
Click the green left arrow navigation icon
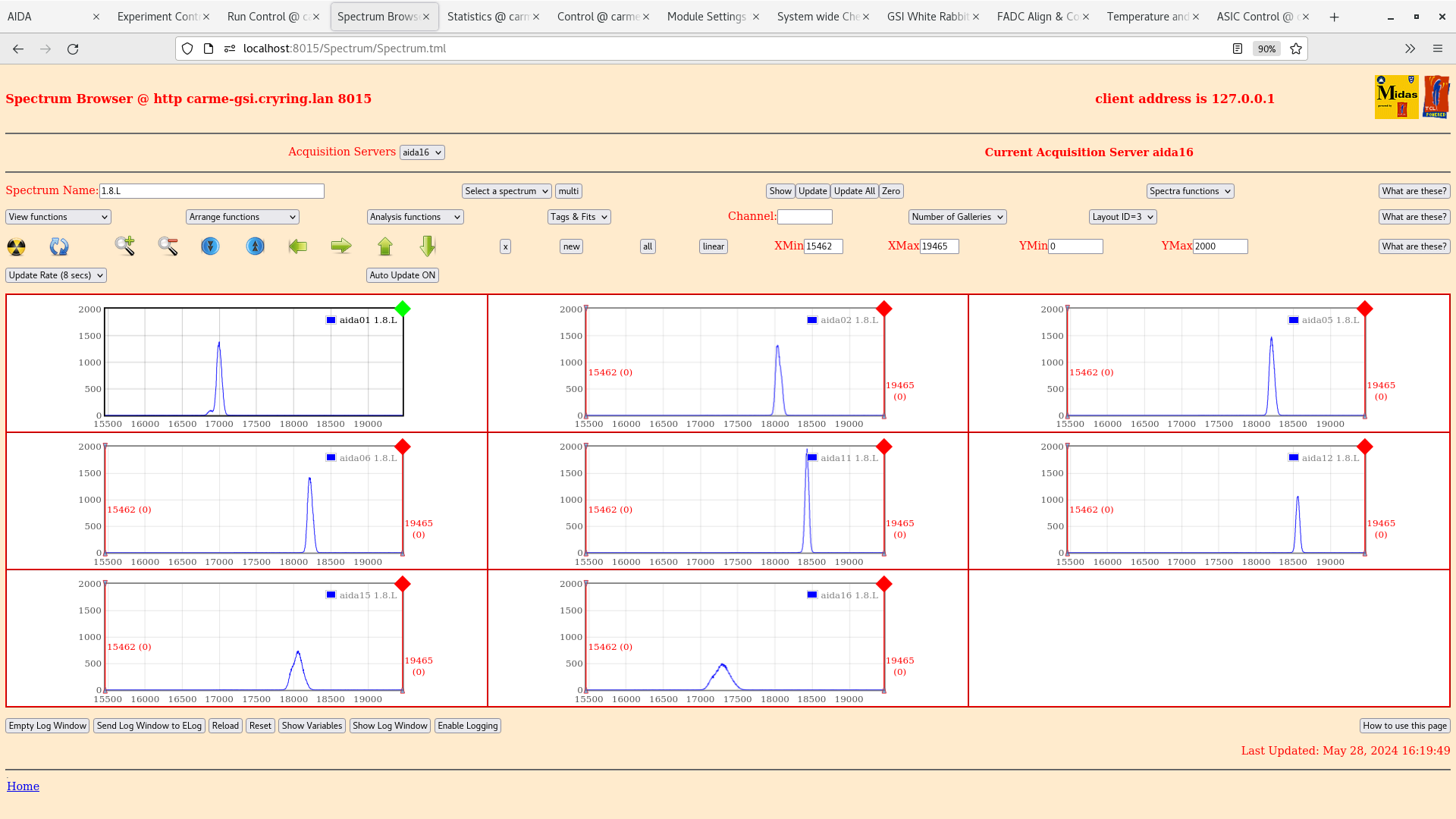tap(298, 246)
